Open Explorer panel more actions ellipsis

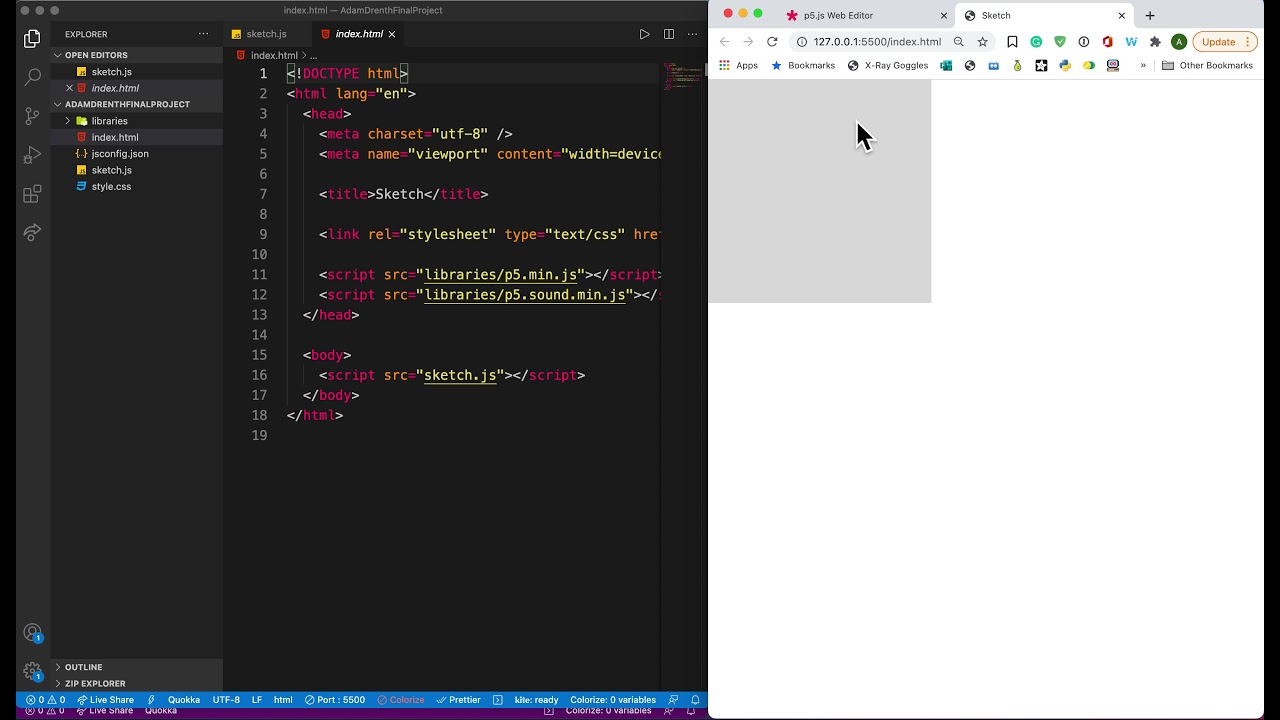click(x=204, y=34)
